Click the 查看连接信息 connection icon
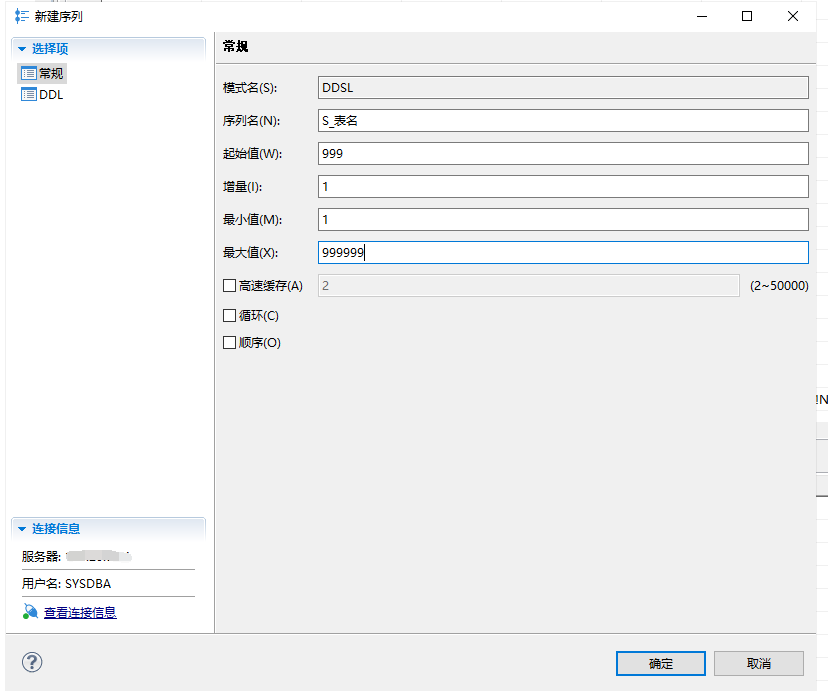 tap(30, 612)
